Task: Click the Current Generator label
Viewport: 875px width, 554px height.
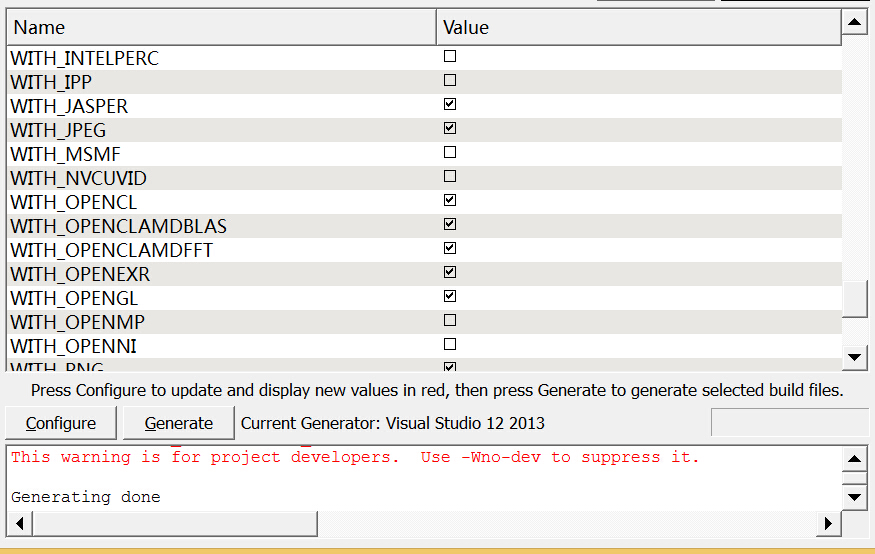Action: (x=392, y=423)
